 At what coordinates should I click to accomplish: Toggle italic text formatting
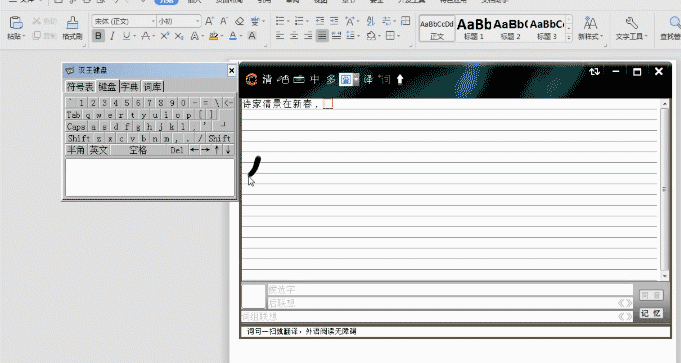(x=112, y=36)
